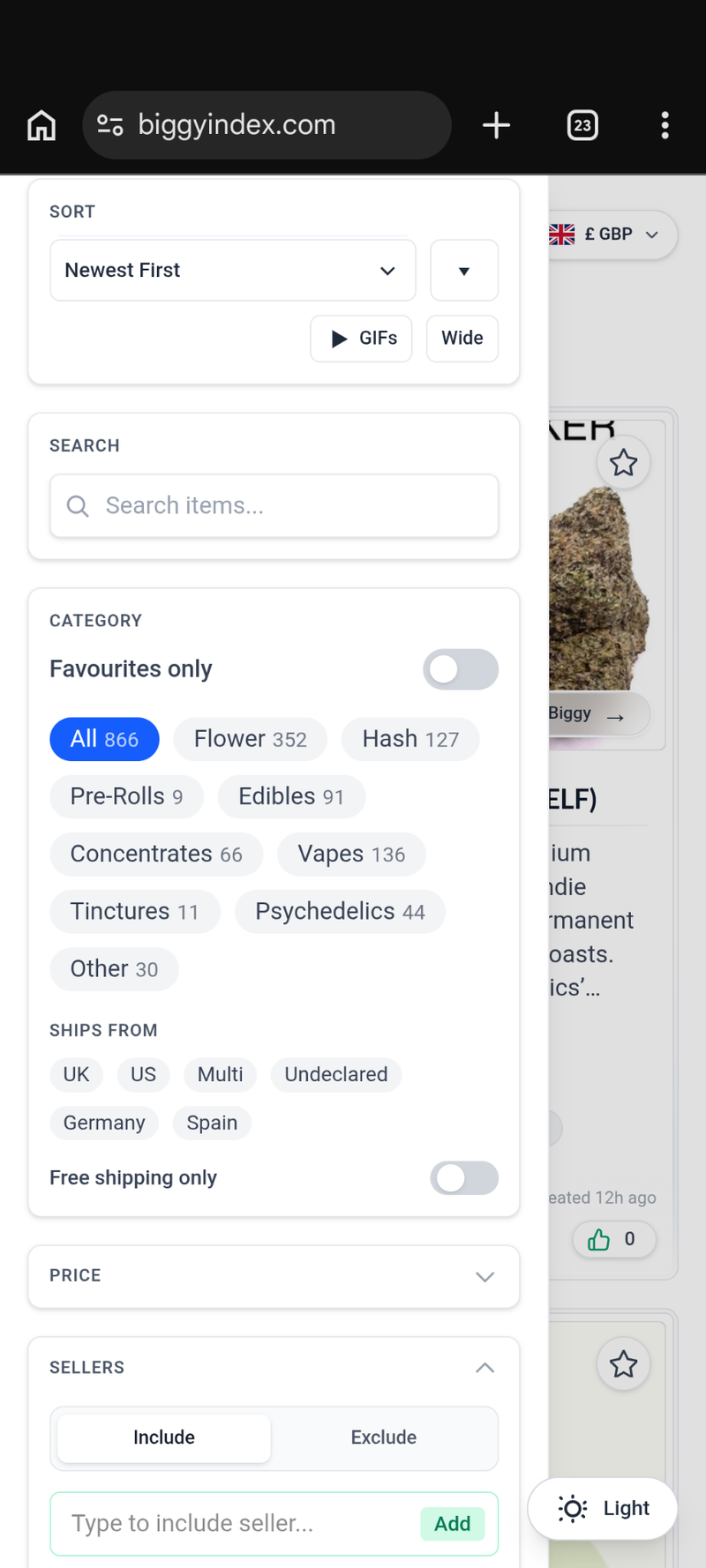This screenshot has width=706, height=1568.
Task: Enable the Favourites only toggle
Action: pos(460,669)
